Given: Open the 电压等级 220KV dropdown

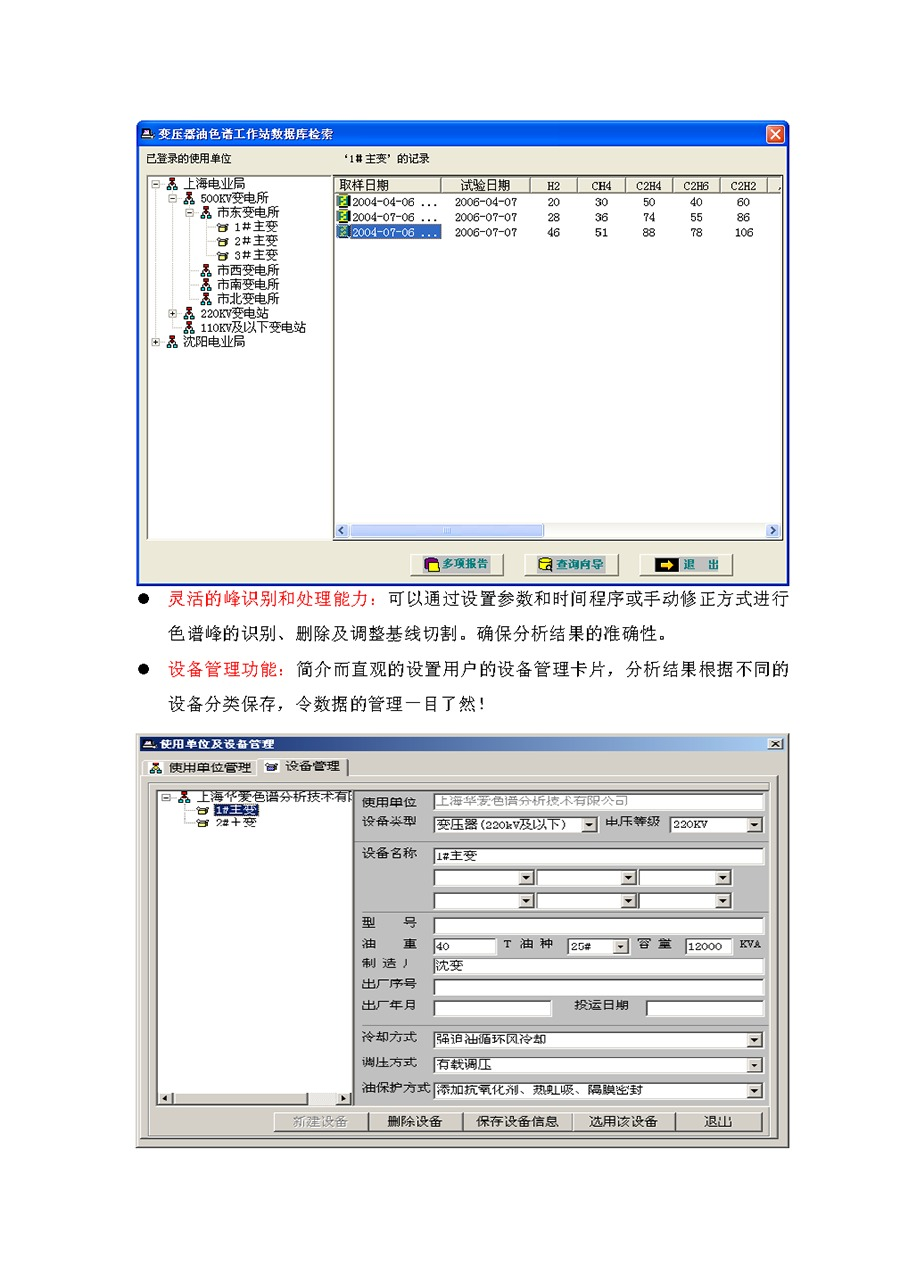Looking at the screenshot, I should tap(754, 825).
